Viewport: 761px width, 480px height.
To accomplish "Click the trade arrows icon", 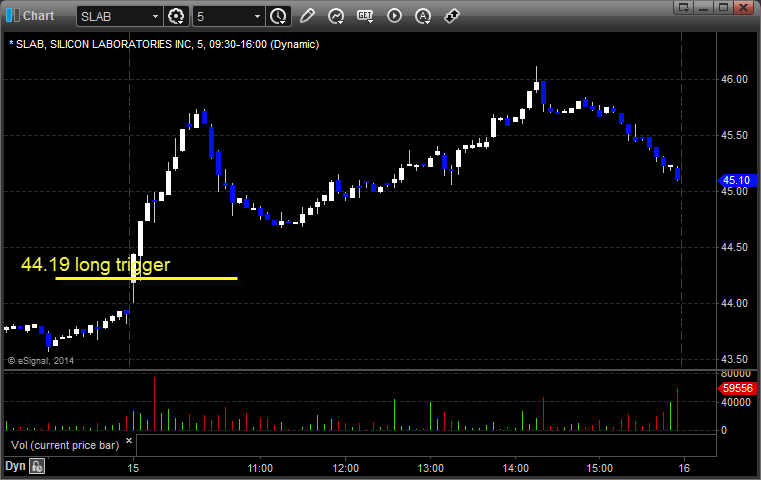I will click(x=452, y=16).
